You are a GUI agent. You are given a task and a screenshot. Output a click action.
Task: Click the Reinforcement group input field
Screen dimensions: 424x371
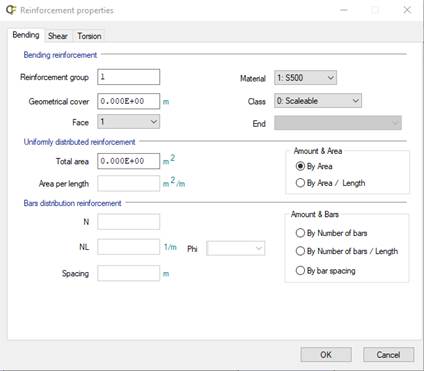[129, 77]
